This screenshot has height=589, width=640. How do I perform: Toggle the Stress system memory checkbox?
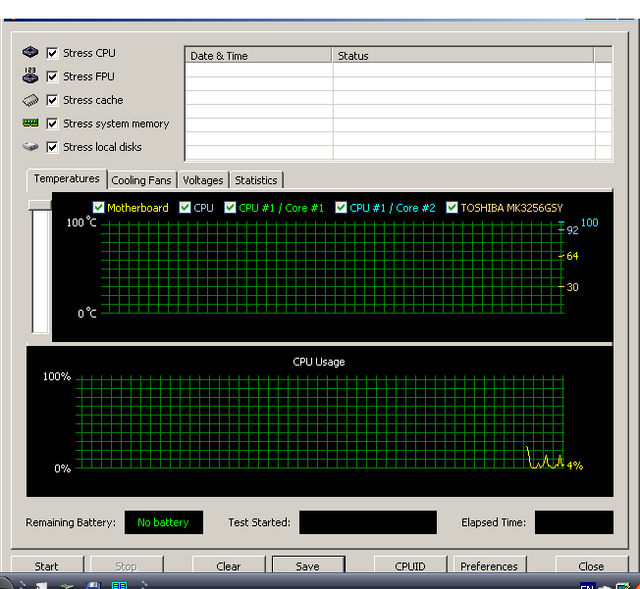coord(53,123)
